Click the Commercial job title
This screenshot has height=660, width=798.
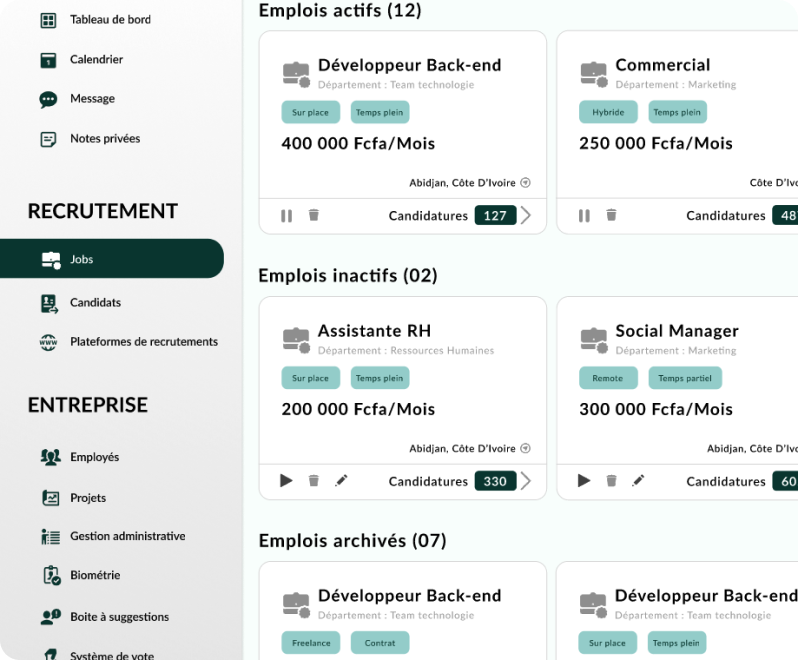663,65
